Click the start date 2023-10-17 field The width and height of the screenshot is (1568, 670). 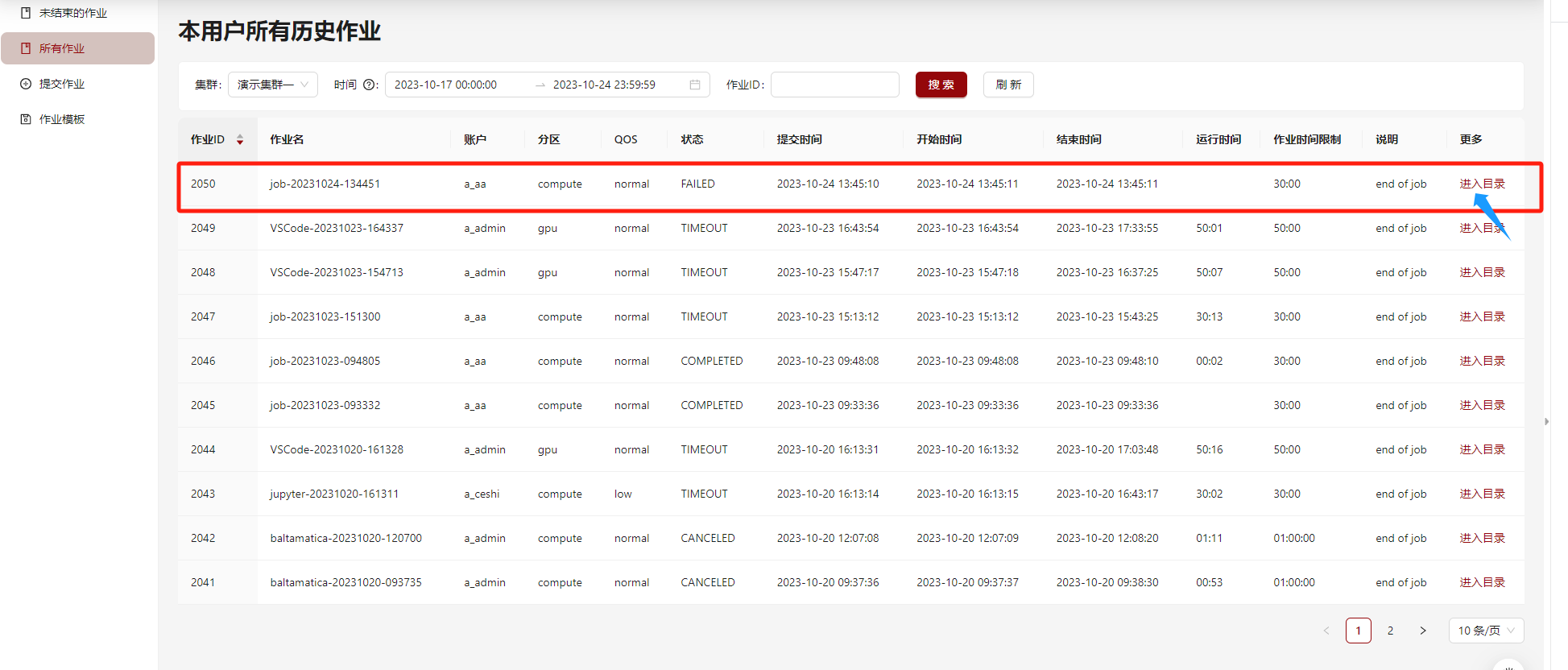(x=446, y=85)
